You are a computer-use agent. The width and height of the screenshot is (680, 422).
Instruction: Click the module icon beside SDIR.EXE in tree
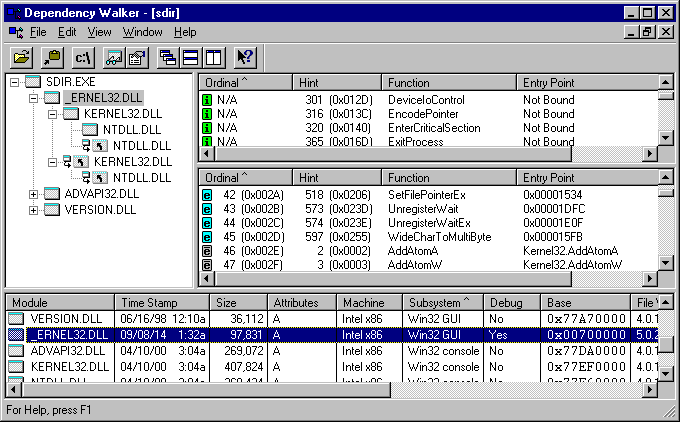pos(33,82)
